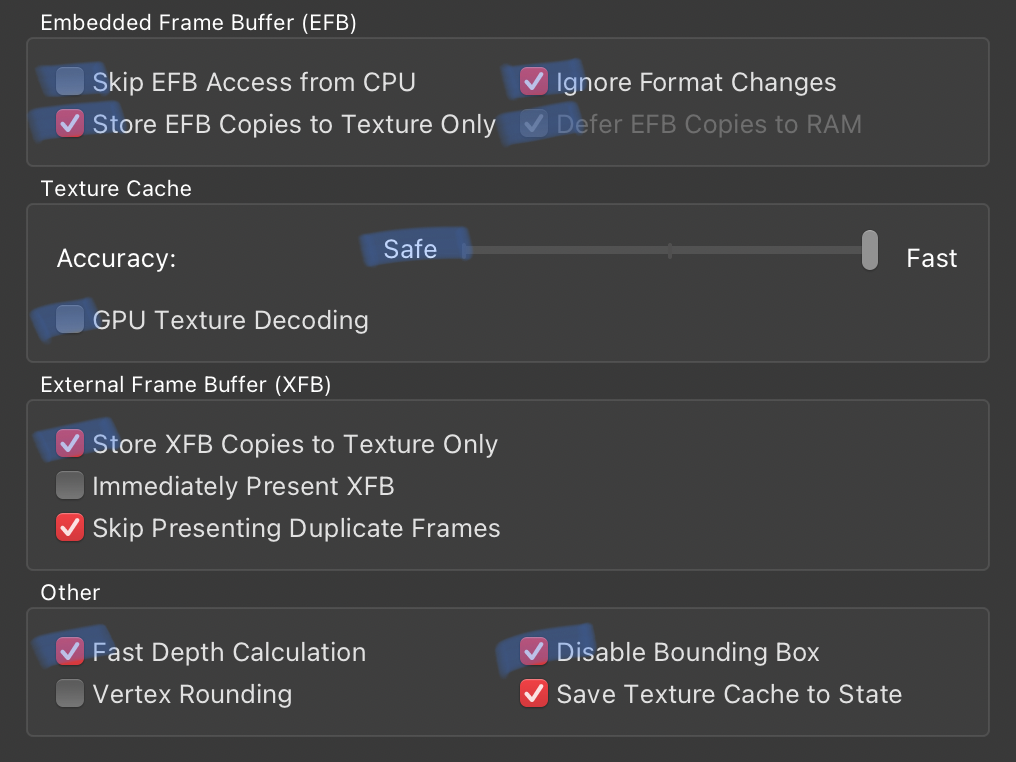Click the Fast label beside the slider
Screen dimensions: 1016x762
[x=931, y=258]
